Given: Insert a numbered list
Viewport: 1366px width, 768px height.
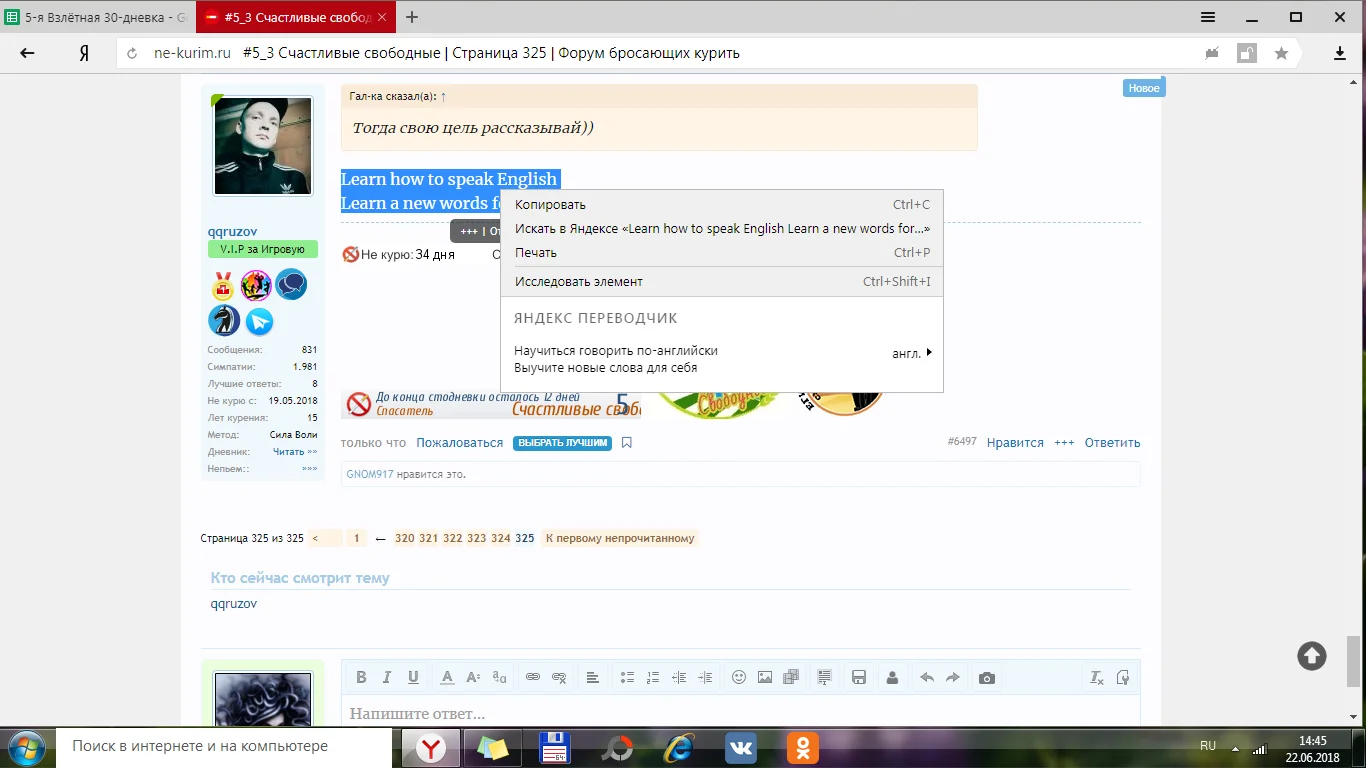Looking at the screenshot, I should (x=653, y=677).
